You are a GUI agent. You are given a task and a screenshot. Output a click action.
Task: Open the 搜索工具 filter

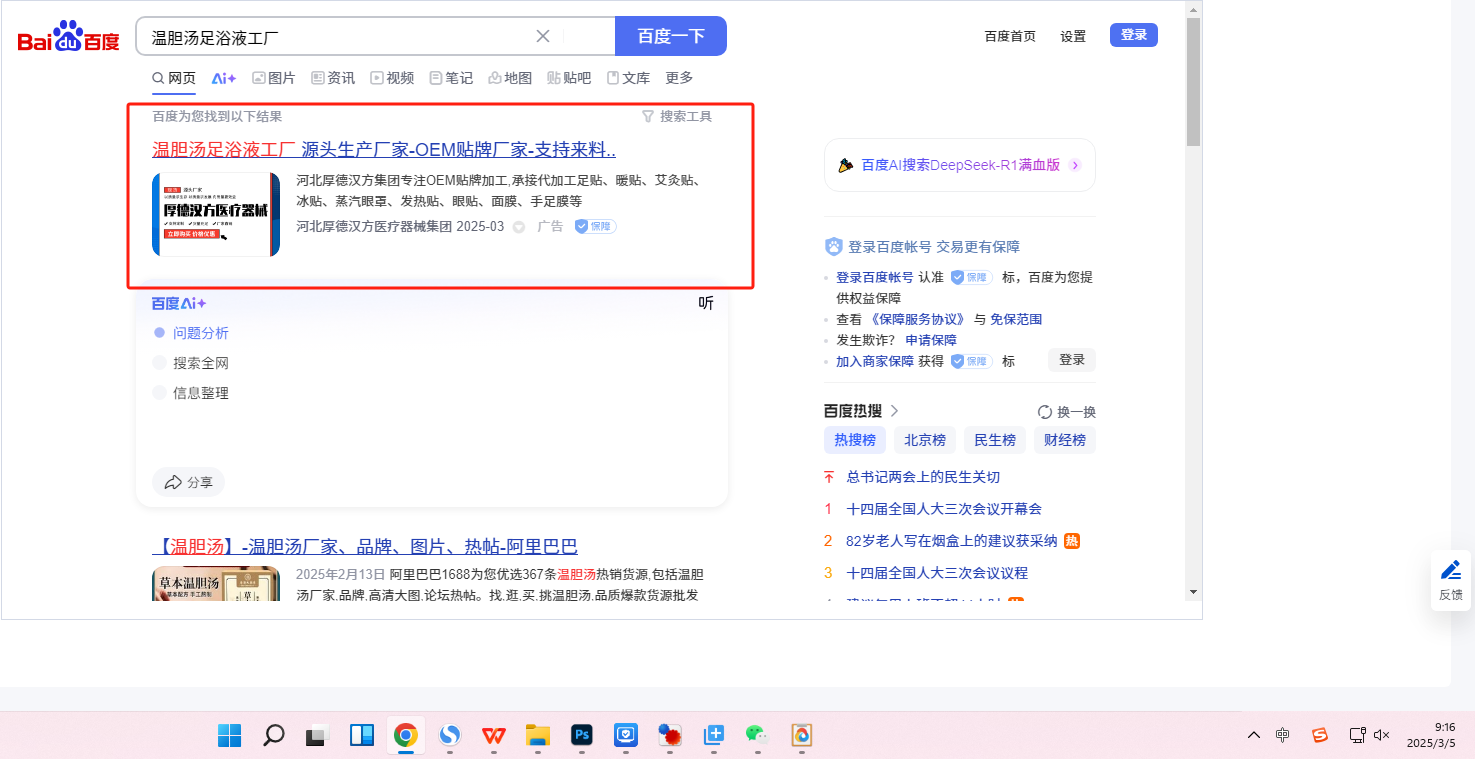point(677,117)
